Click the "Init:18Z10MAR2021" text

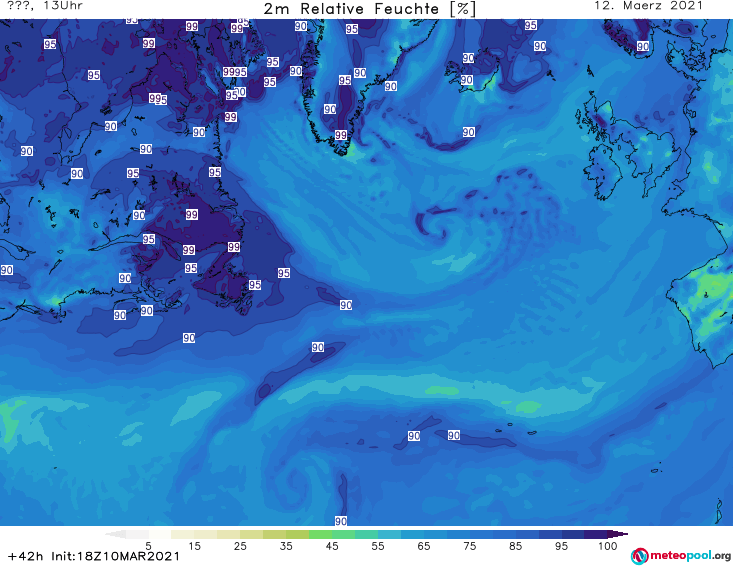115,556
